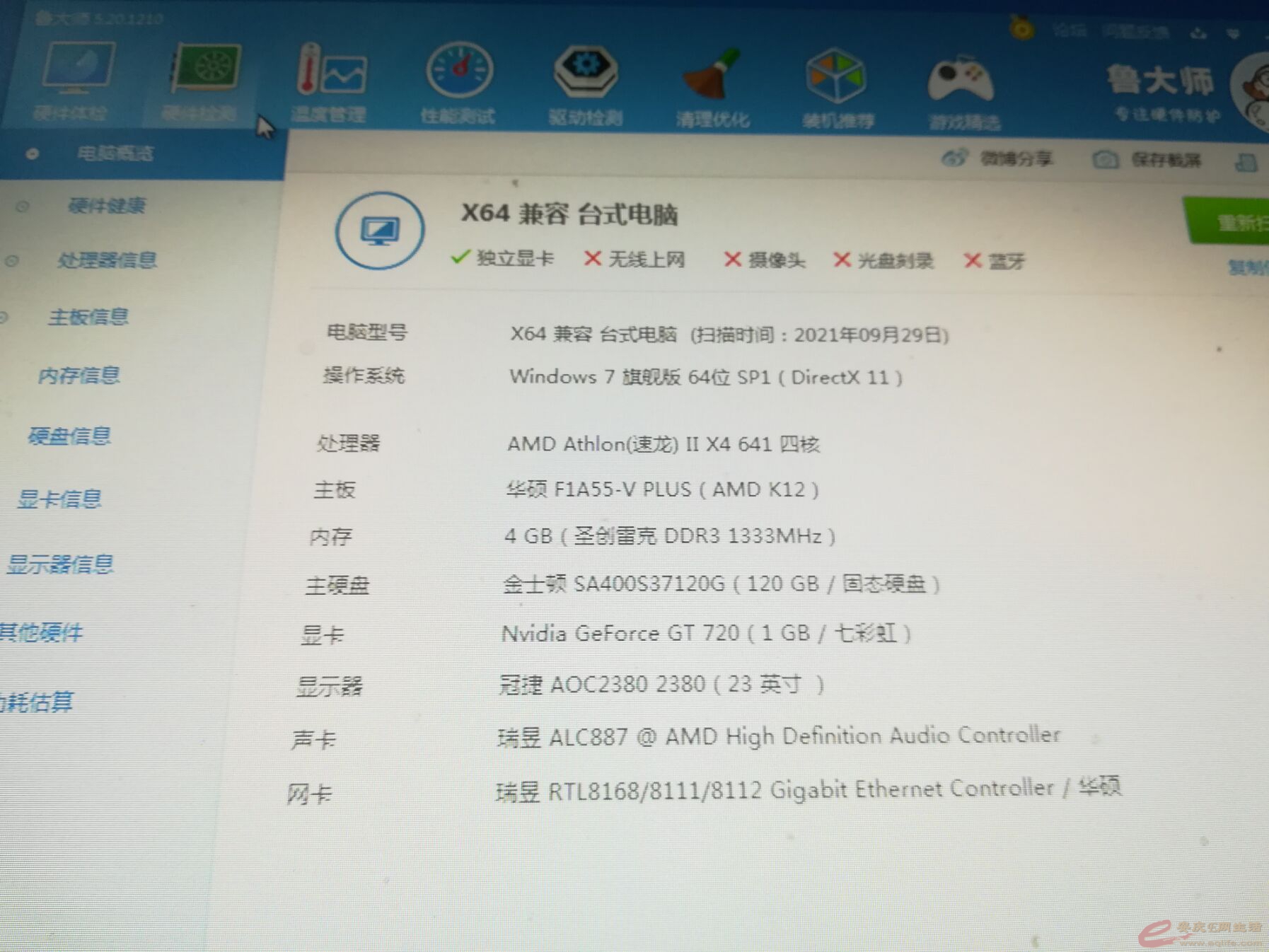Screen dimensions: 1269x952
Task: Open 驱动检测 gear icon
Action: tap(586, 71)
